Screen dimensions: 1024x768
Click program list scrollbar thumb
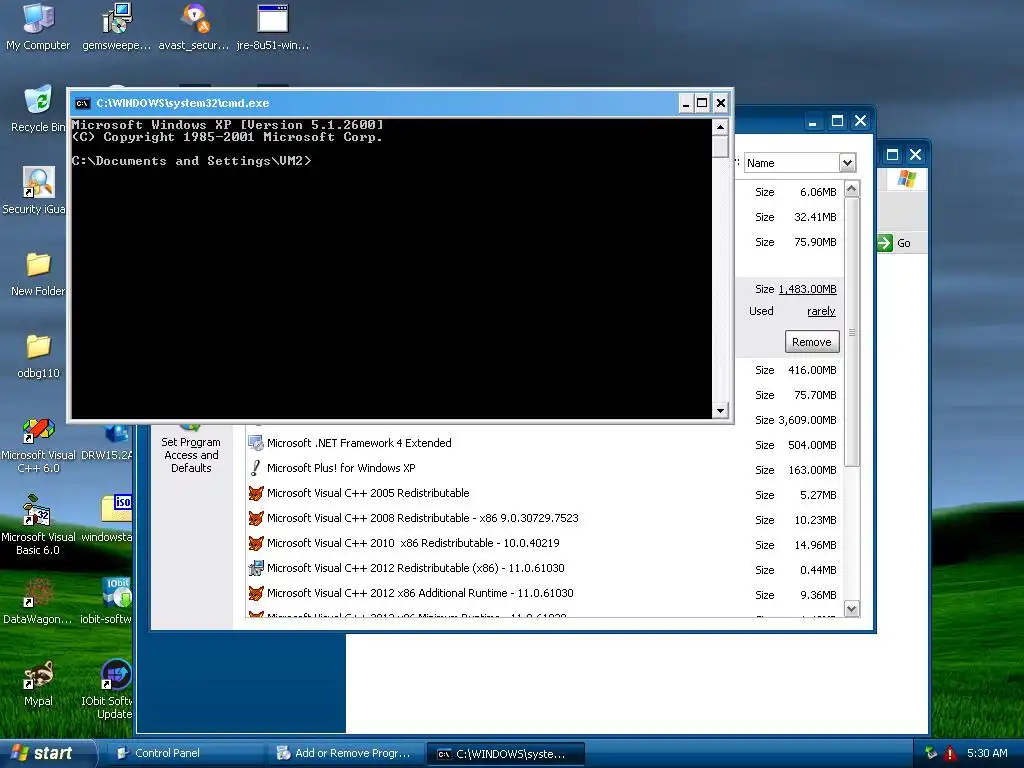(852, 332)
